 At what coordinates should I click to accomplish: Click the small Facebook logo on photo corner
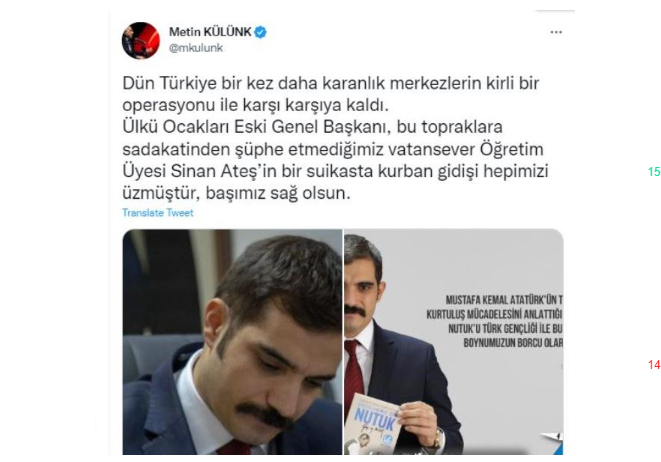coord(558,436)
